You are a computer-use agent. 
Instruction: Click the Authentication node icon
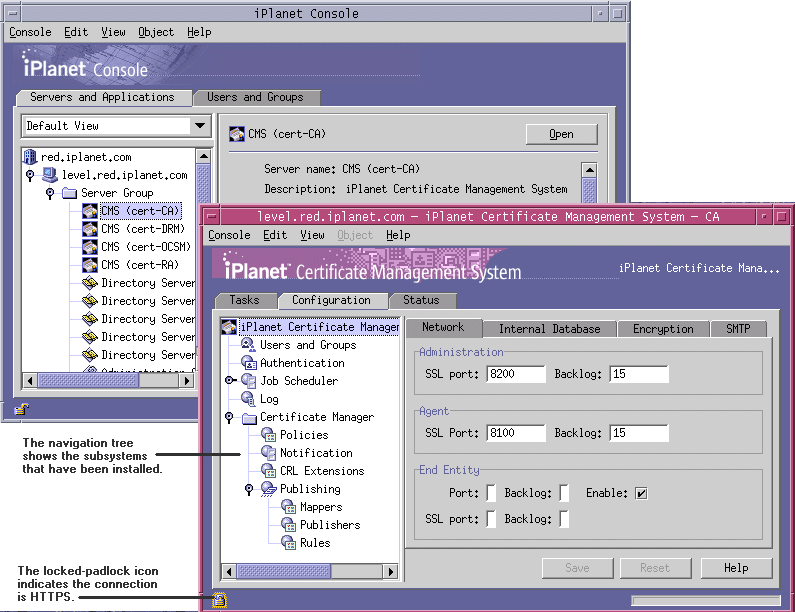coord(248,363)
